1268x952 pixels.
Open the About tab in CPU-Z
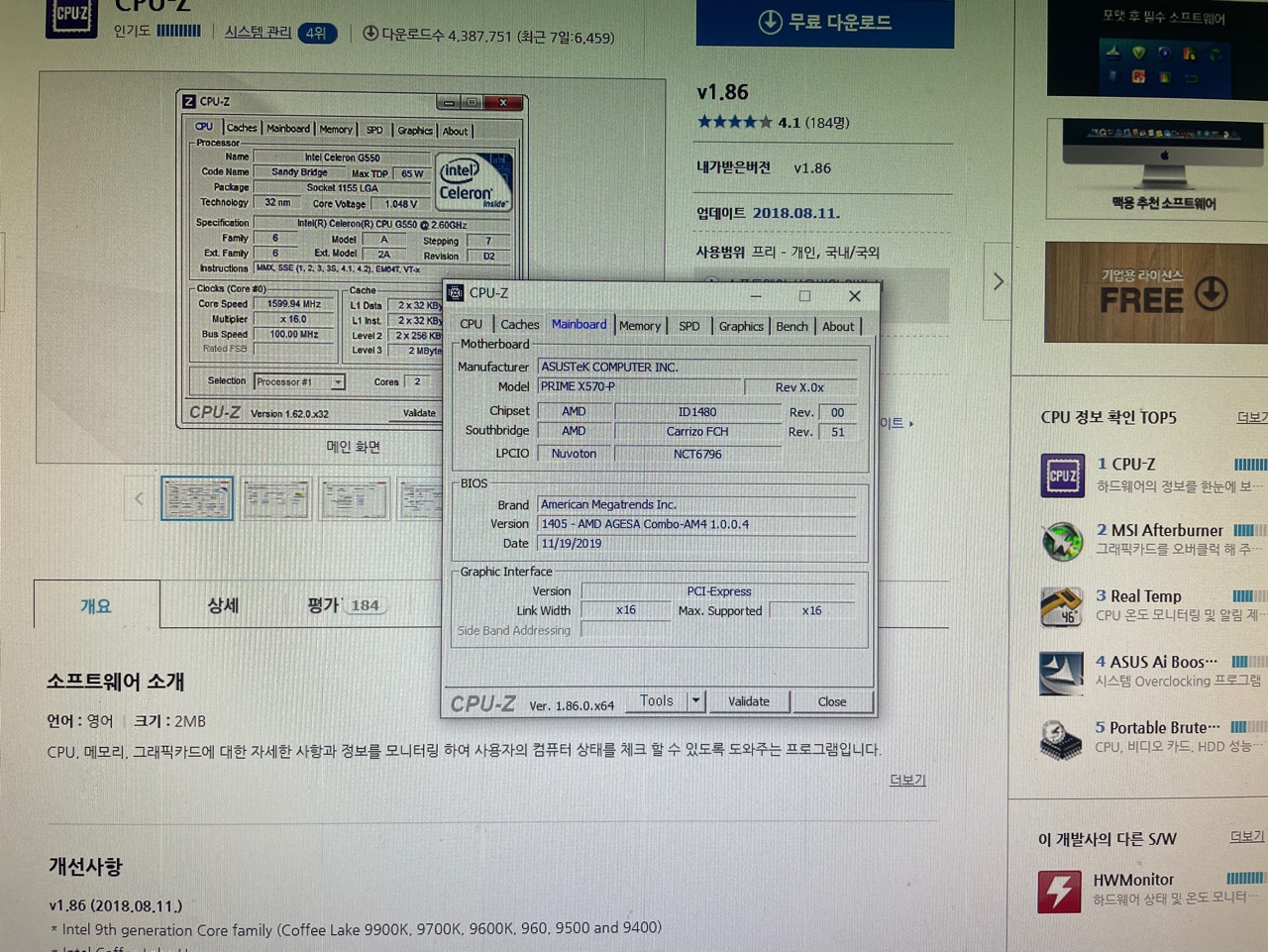838,326
